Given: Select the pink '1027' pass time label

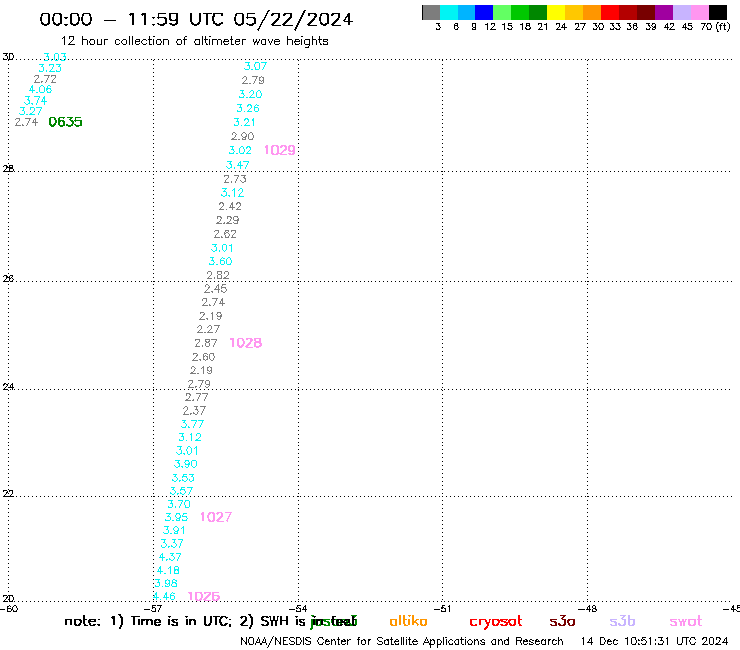Looking at the screenshot, I should (x=216, y=517).
